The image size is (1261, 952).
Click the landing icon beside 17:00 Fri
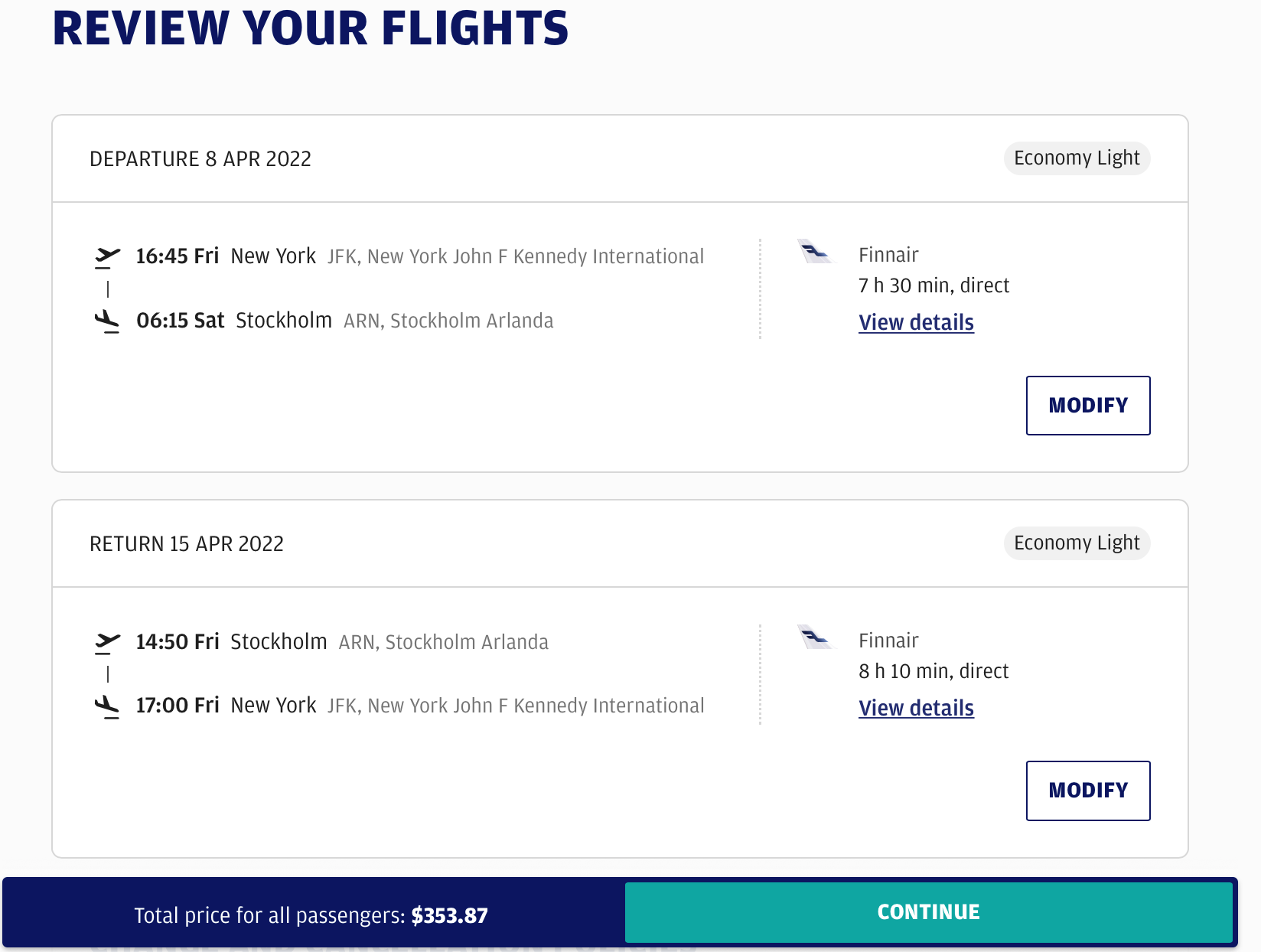tap(107, 706)
